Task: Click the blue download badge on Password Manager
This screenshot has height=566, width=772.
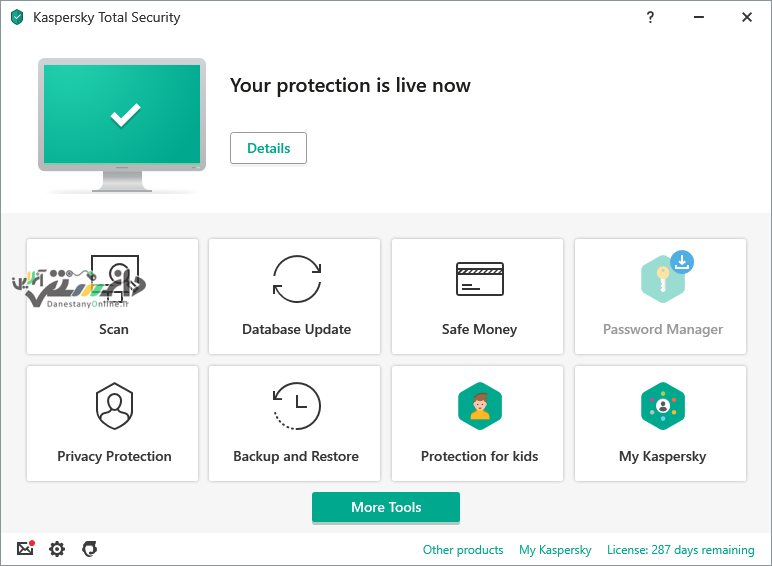Action: tap(682, 262)
